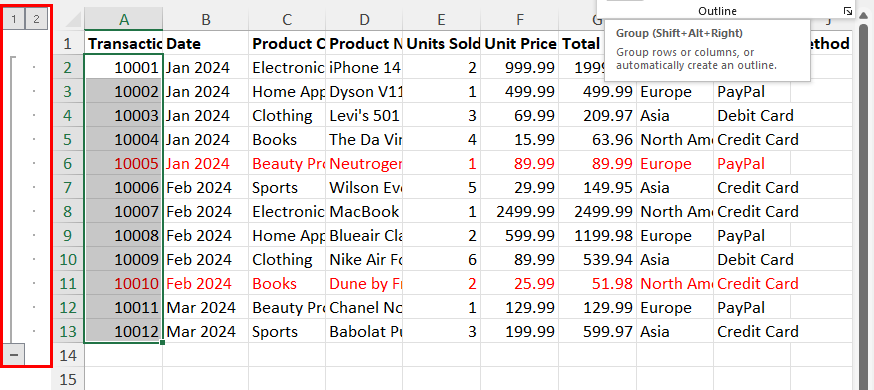Click the Transaction header cell A1
Image resolution: width=874 pixels, height=390 pixels.
click(x=124, y=43)
